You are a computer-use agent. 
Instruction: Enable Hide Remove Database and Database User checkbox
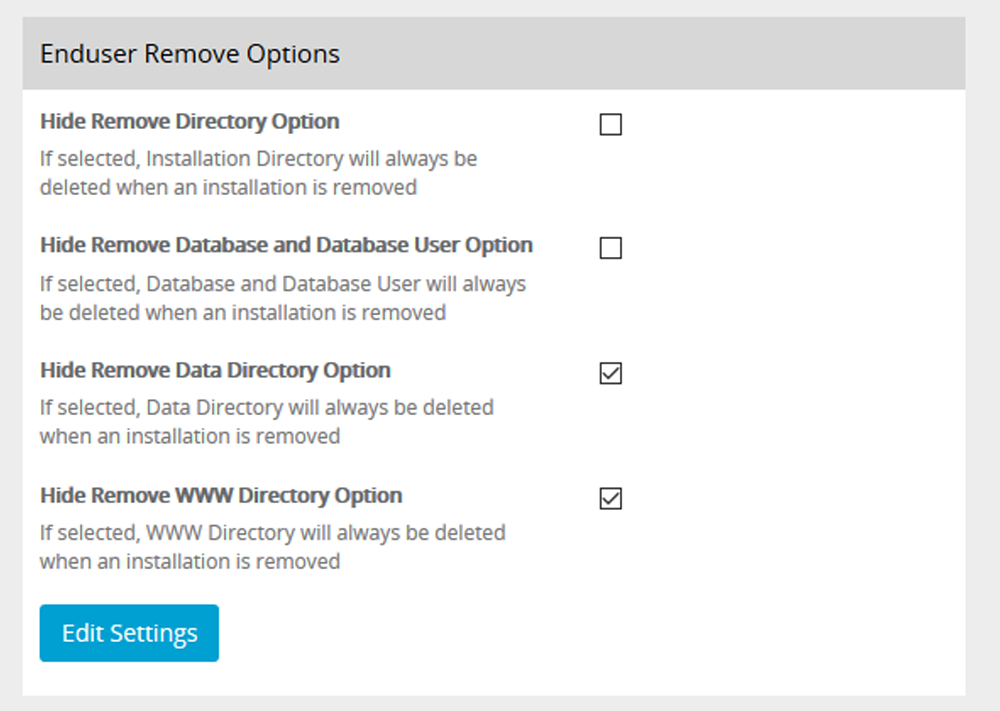pos(610,248)
